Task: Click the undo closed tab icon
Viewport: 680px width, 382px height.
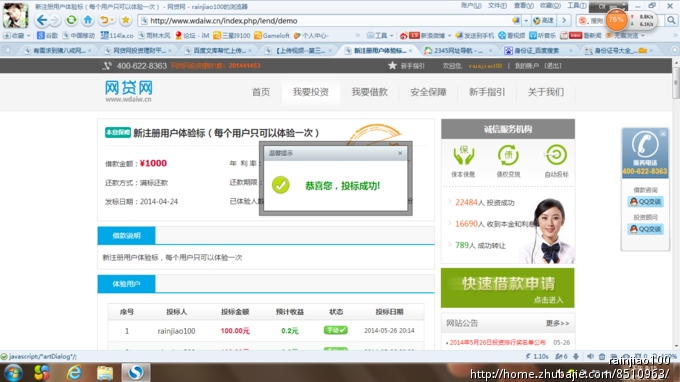Action: click(104, 20)
